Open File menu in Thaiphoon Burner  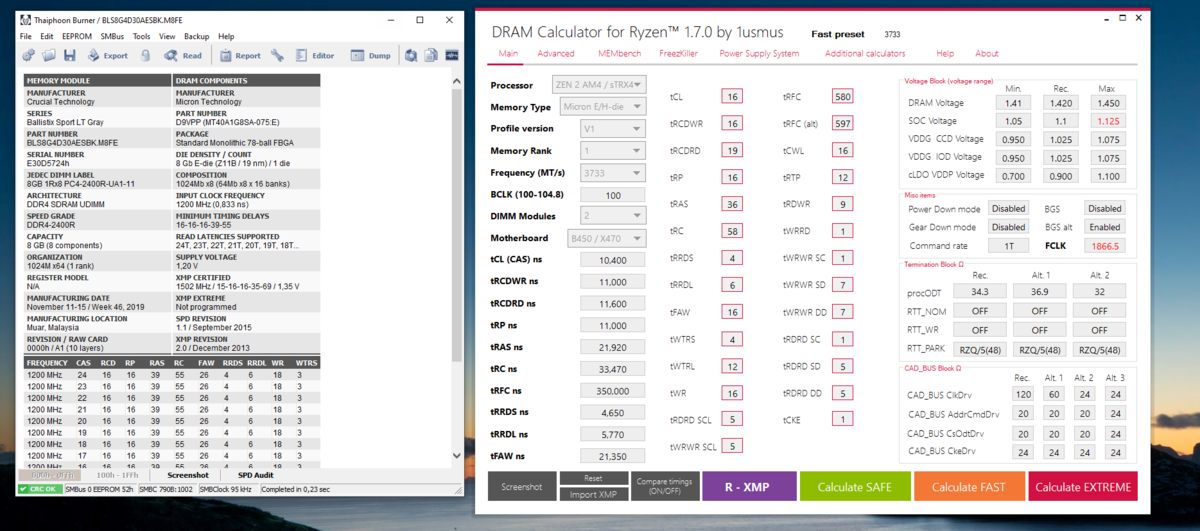pos(26,36)
